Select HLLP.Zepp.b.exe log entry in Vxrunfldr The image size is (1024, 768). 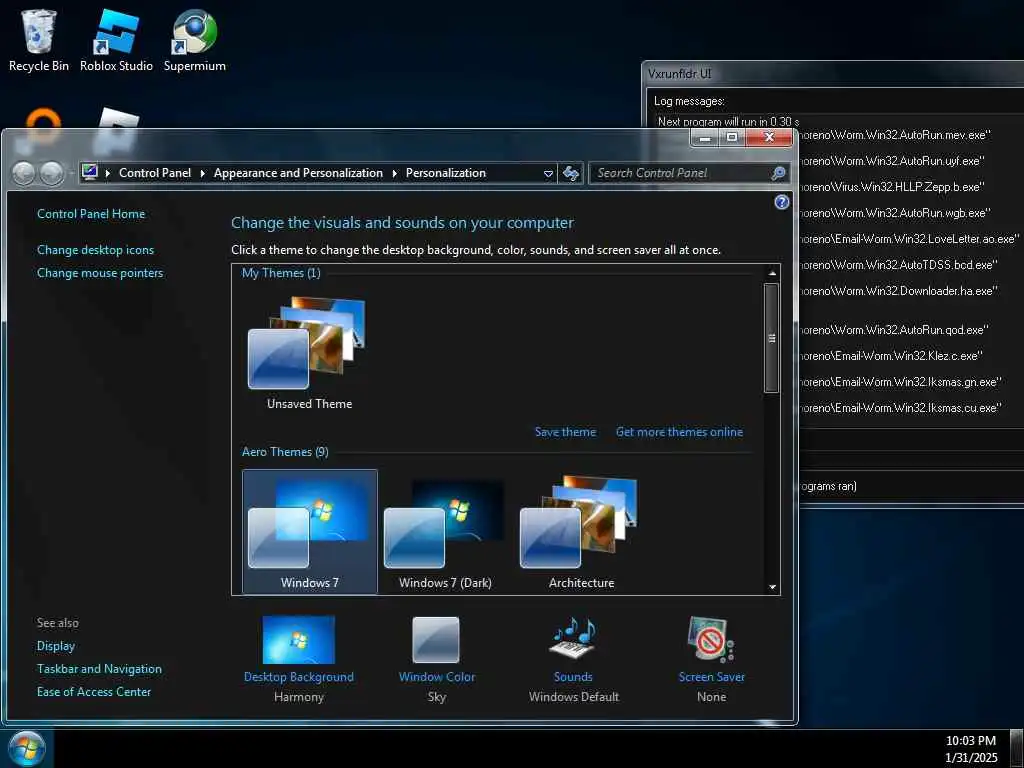click(x=890, y=187)
